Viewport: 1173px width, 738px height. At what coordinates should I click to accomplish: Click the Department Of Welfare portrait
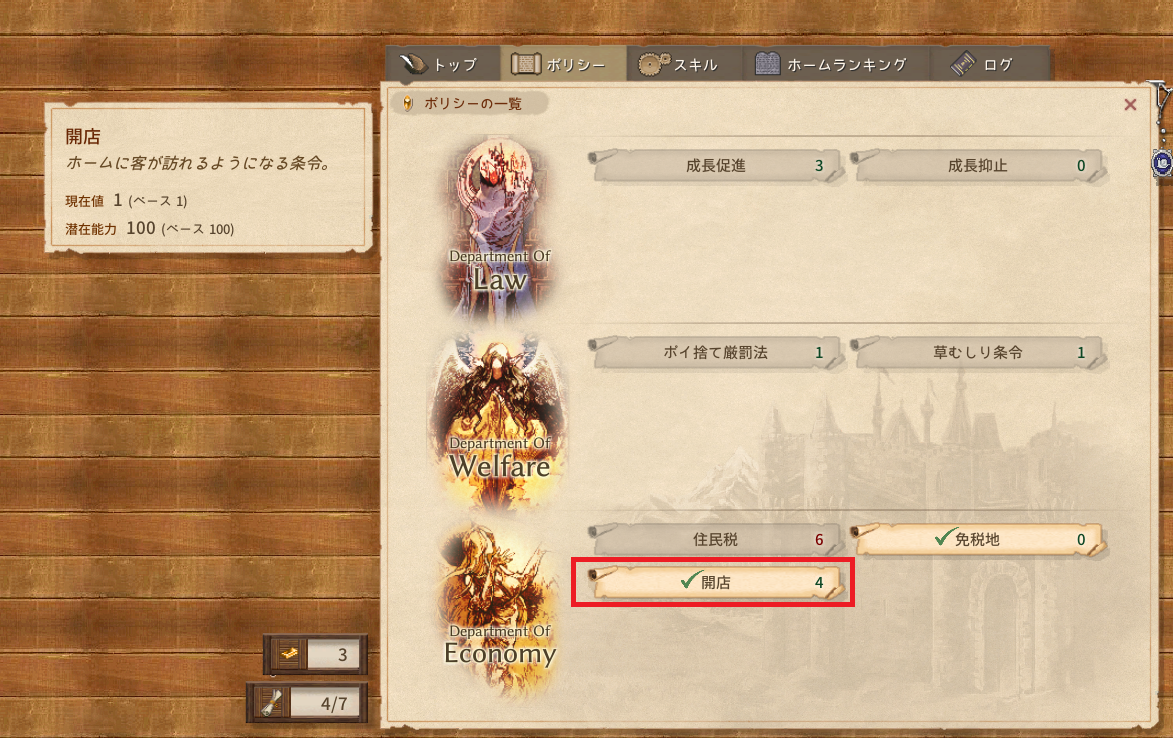[x=500, y=419]
